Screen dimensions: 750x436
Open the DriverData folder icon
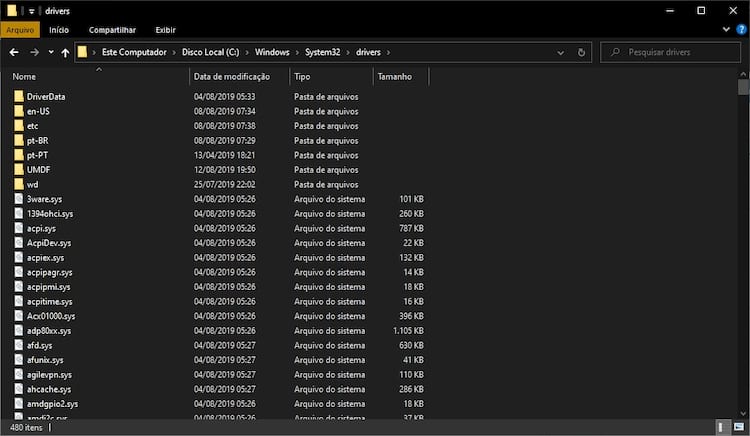19,97
